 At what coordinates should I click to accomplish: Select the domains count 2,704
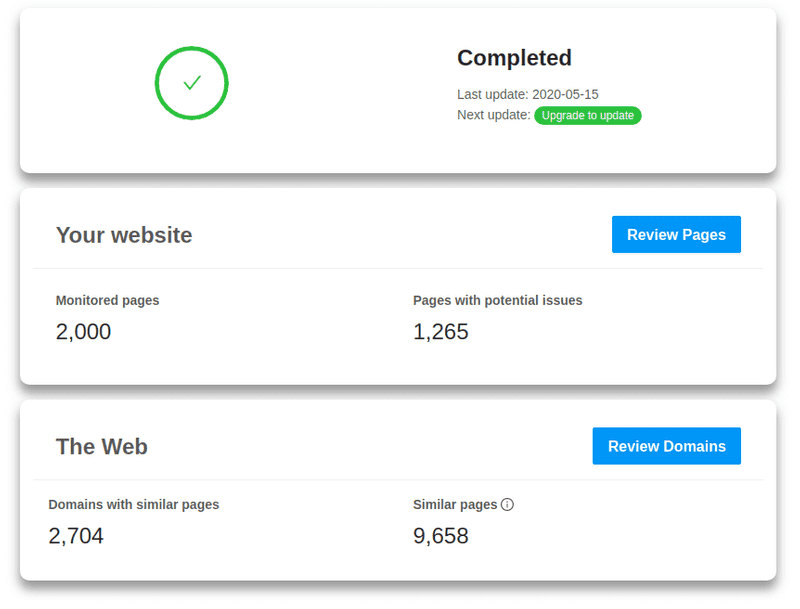coord(76,536)
